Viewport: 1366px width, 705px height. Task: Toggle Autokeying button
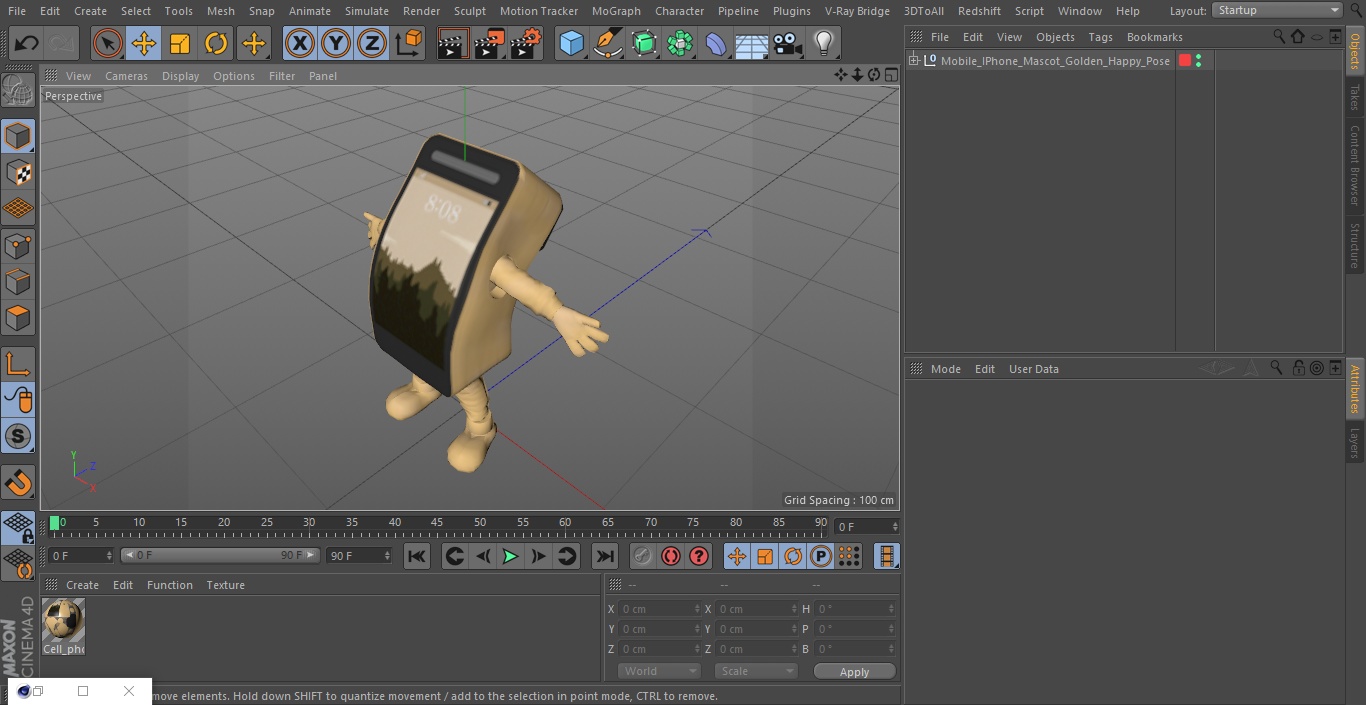(671, 556)
